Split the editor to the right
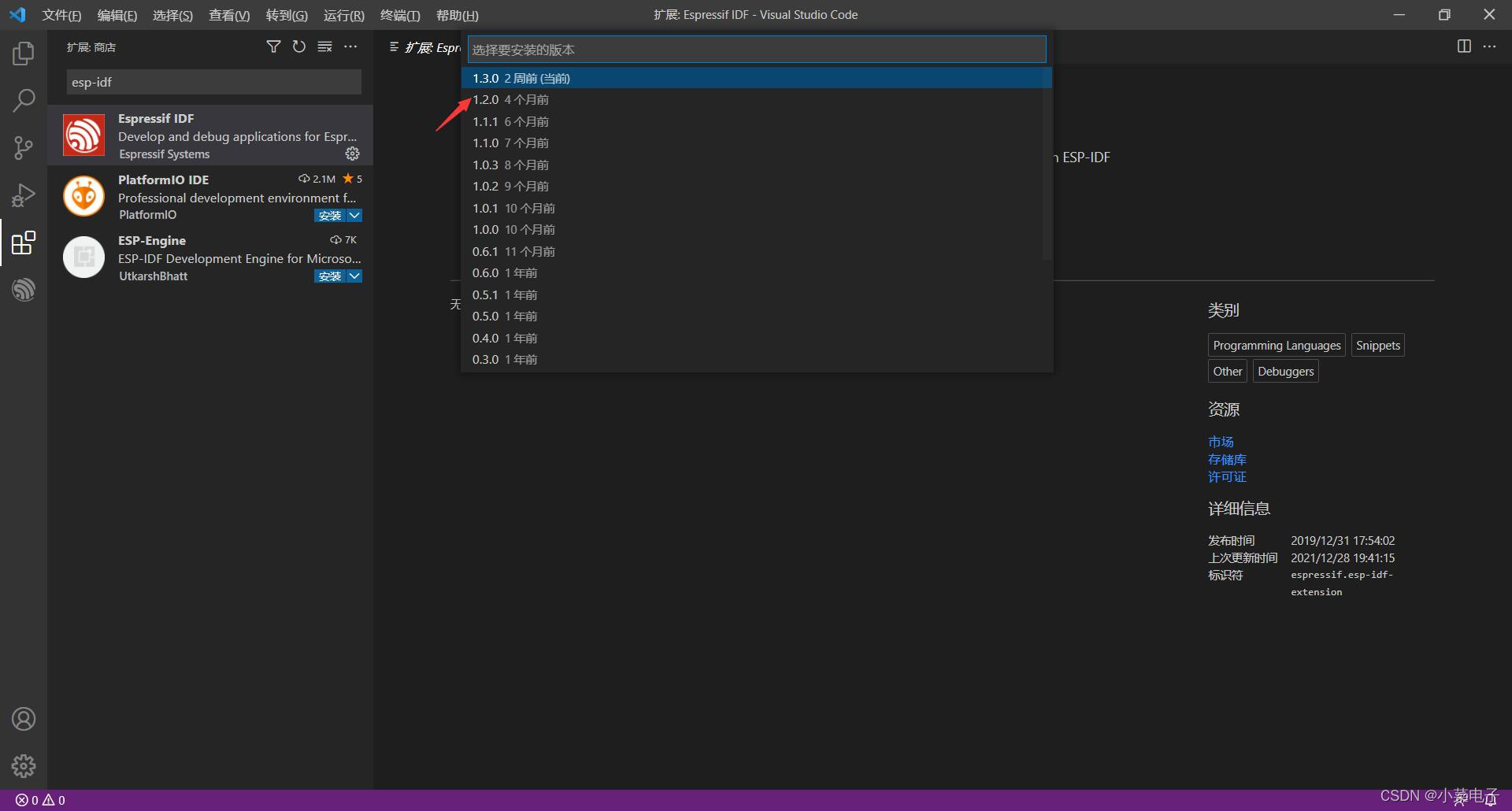 [x=1464, y=46]
